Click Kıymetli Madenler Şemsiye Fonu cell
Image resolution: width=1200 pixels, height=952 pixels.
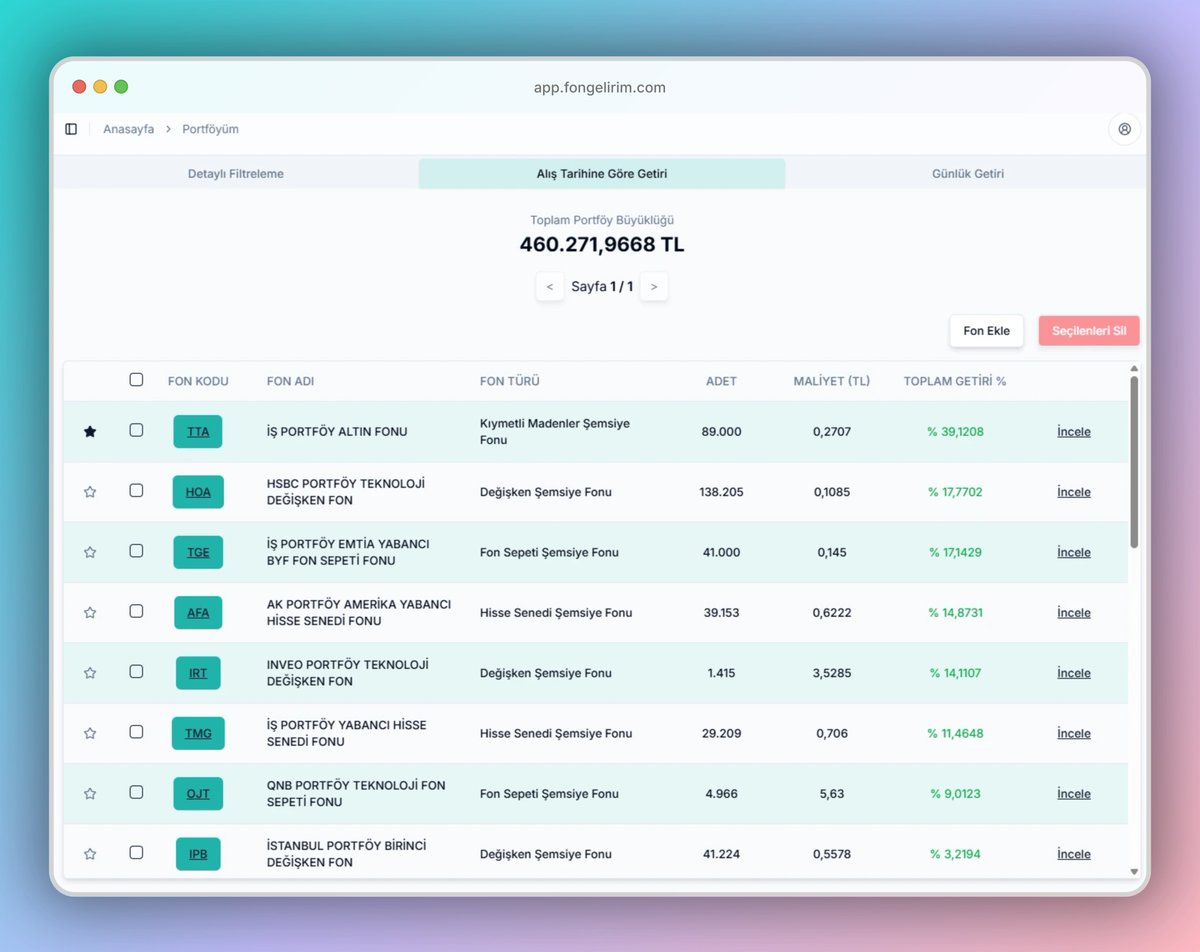pyautogui.click(x=555, y=432)
